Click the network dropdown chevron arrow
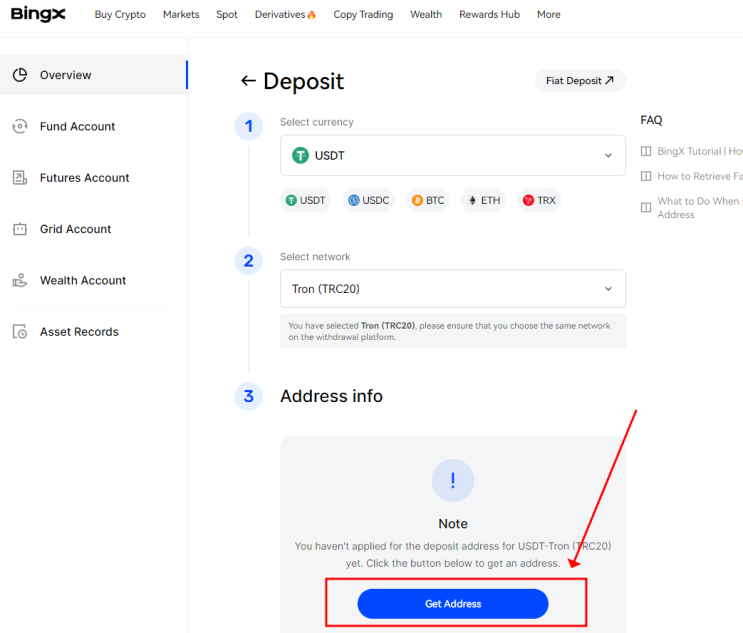The image size is (743, 633). pyautogui.click(x=608, y=289)
